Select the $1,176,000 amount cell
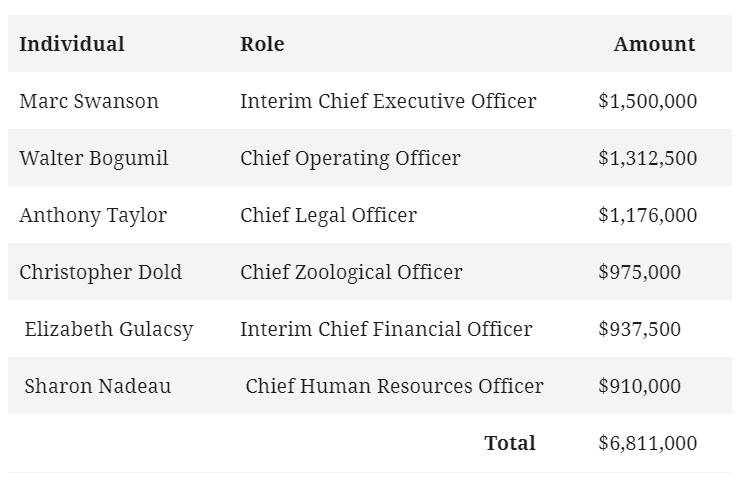 click(648, 215)
